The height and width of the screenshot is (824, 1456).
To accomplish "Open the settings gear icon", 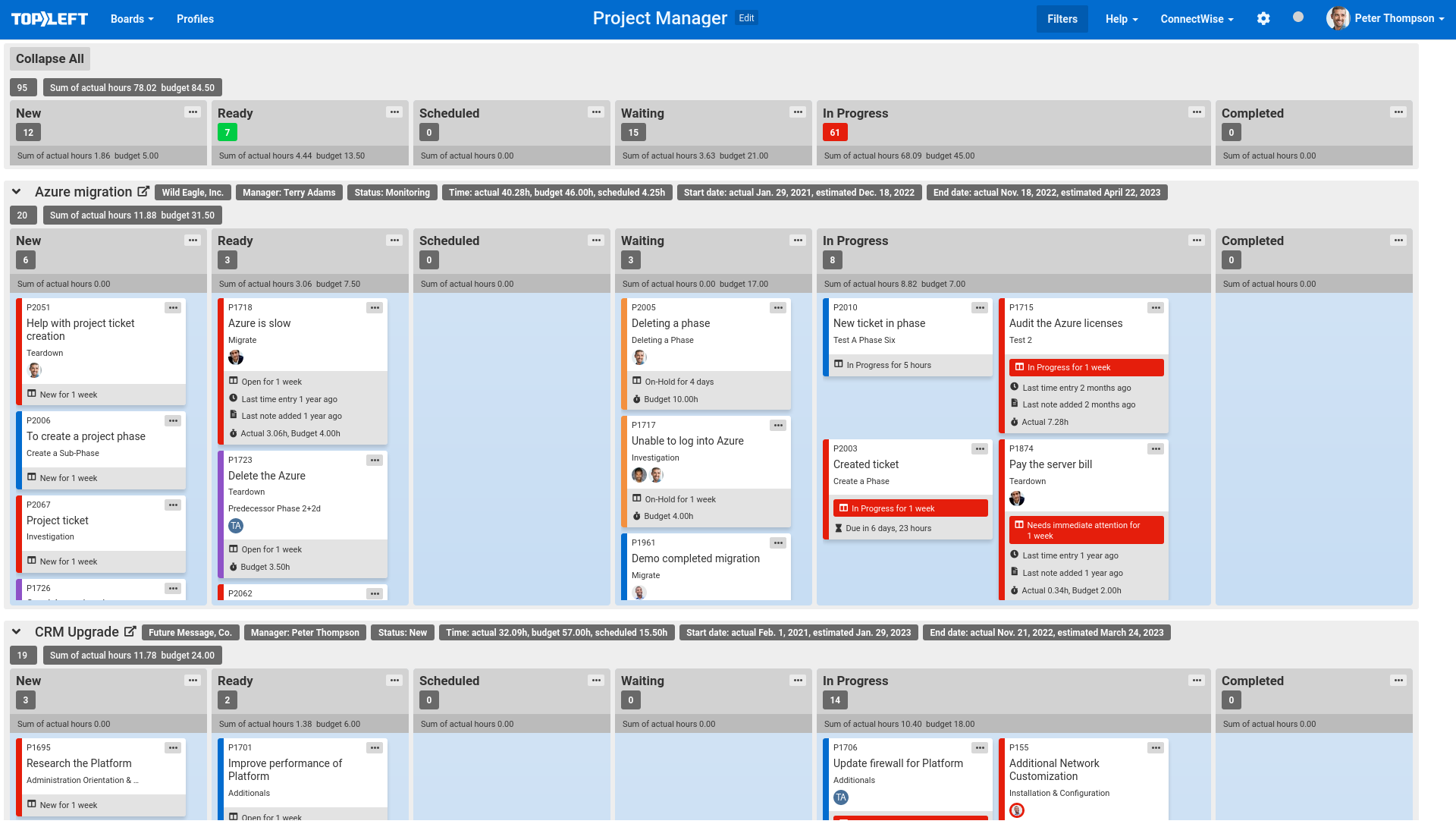I will 1263,19.
